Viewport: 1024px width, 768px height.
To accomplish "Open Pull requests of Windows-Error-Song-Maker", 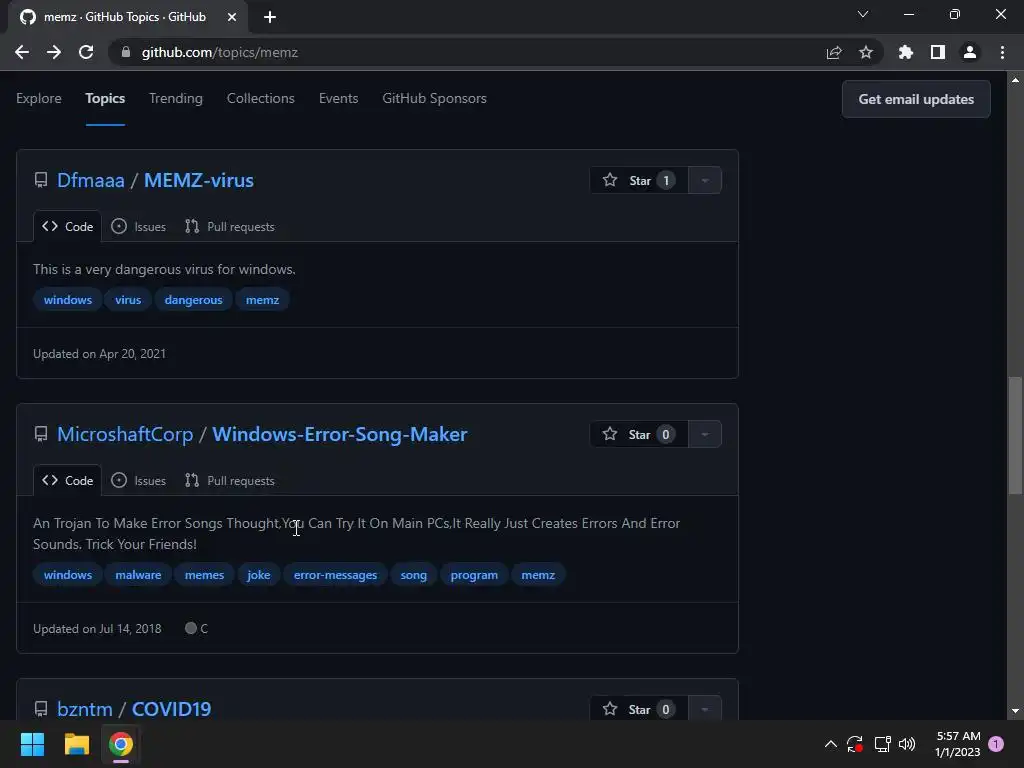I will click(x=230, y=481).
